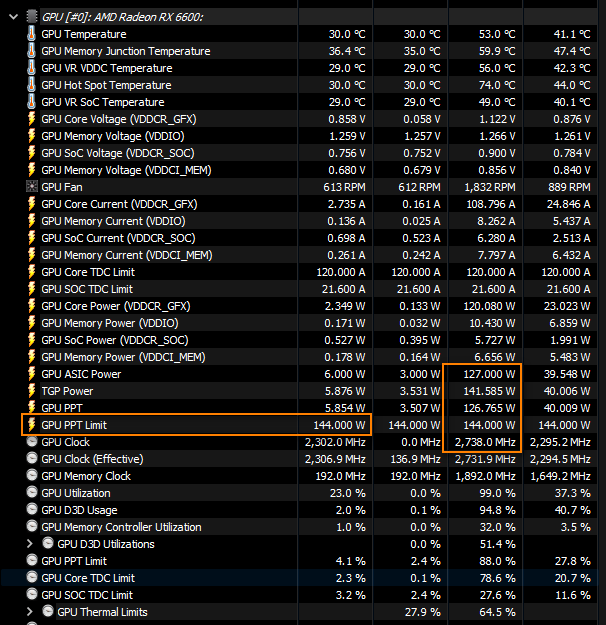Click the 2,738.0 MHz GPU Clock value

[x=485, y=442]
